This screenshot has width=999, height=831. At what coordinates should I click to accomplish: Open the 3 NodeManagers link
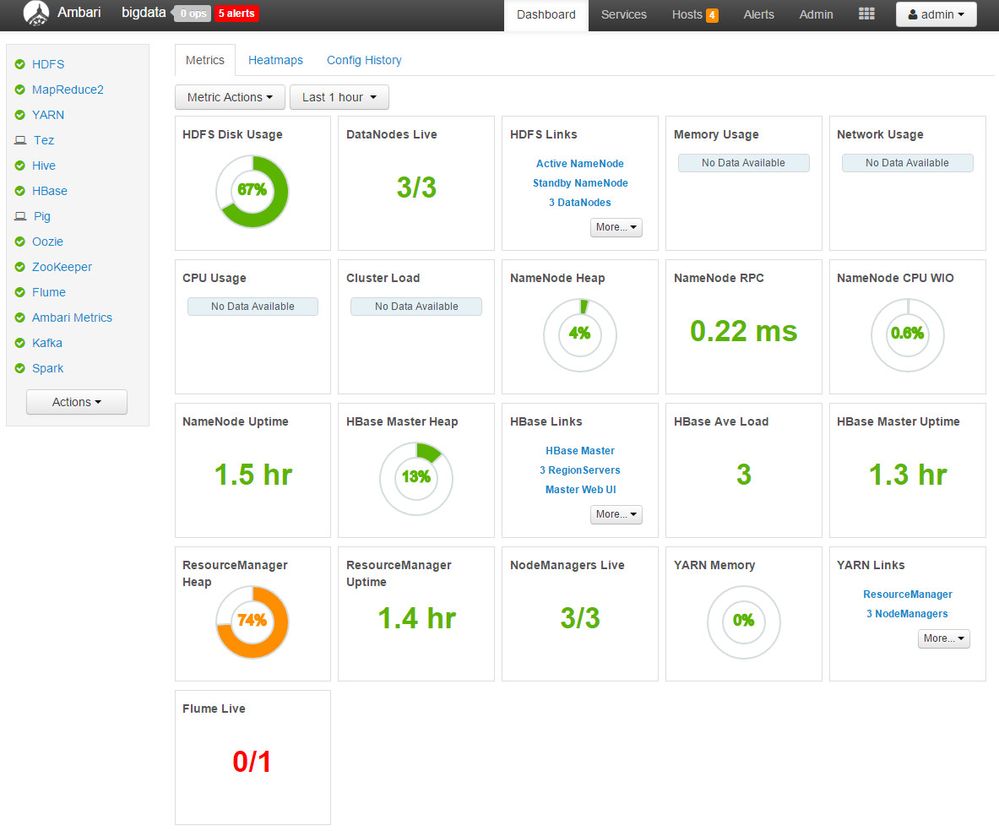coord(907,614)
